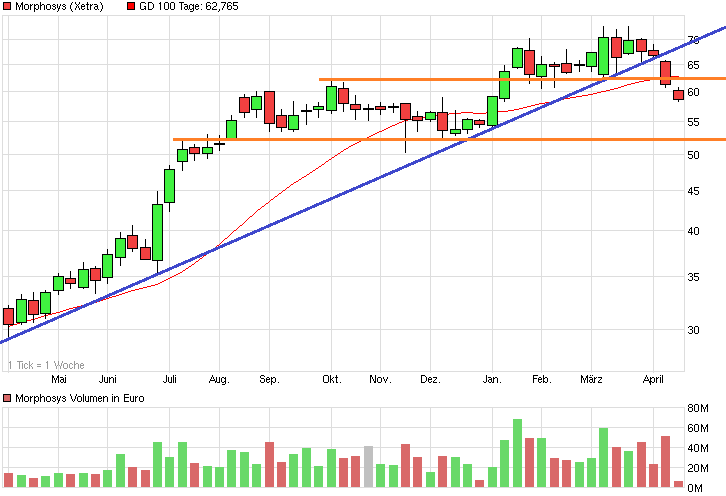Screen dimensions: 726x496
Task: Click the volume axis value 80M
Action: pos(698,408)
